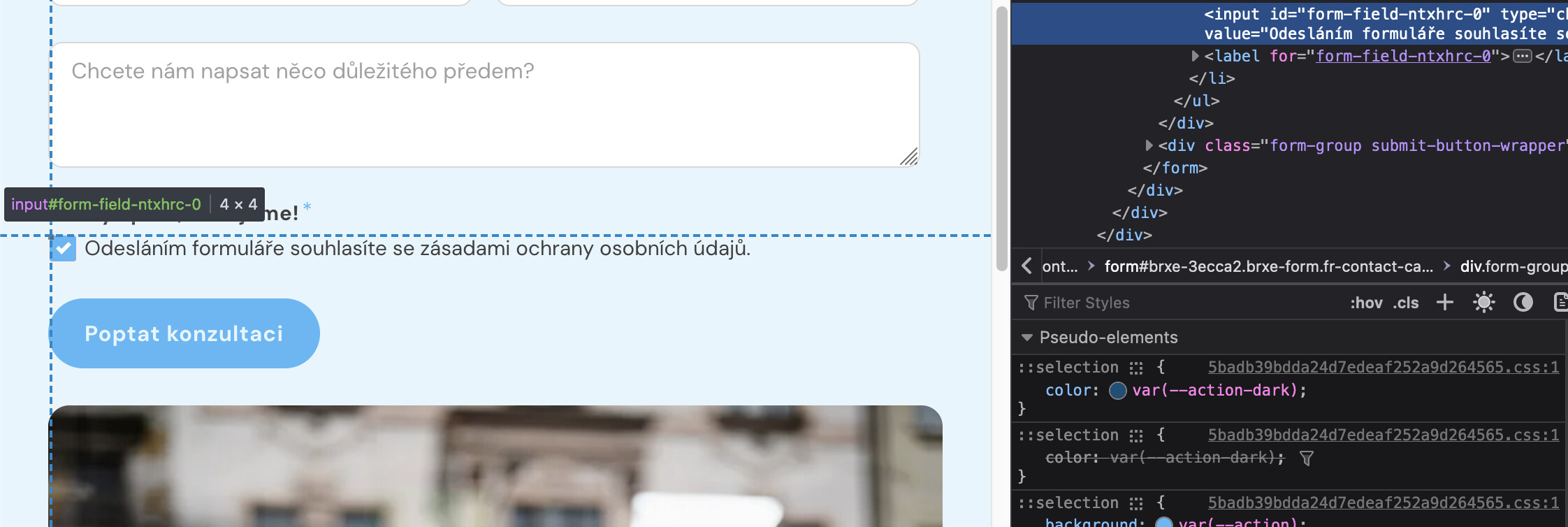Collapse the Pseudo-elements section
This screenshot has width=1568, height=527.
pyautogui.click(x=1026, y=338)
